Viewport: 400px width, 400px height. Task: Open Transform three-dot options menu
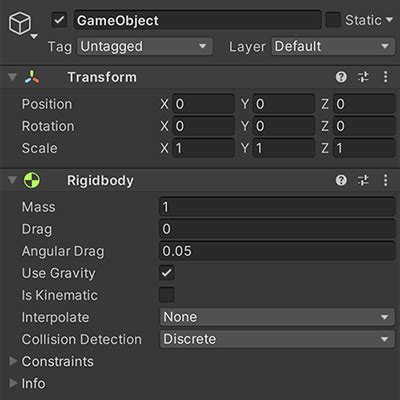click(x=385, y=77)
